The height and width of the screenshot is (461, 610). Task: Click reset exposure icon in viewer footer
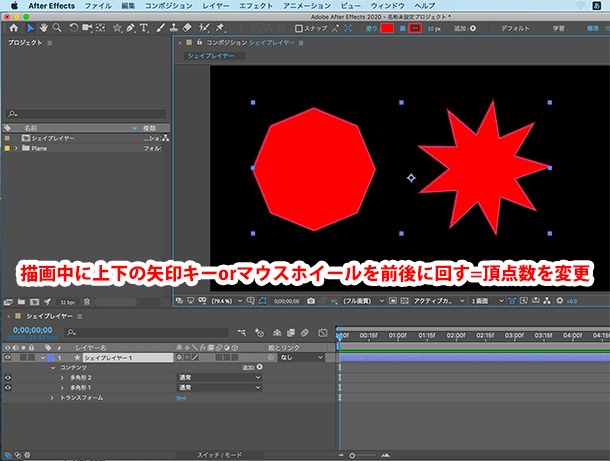point(560,301)
